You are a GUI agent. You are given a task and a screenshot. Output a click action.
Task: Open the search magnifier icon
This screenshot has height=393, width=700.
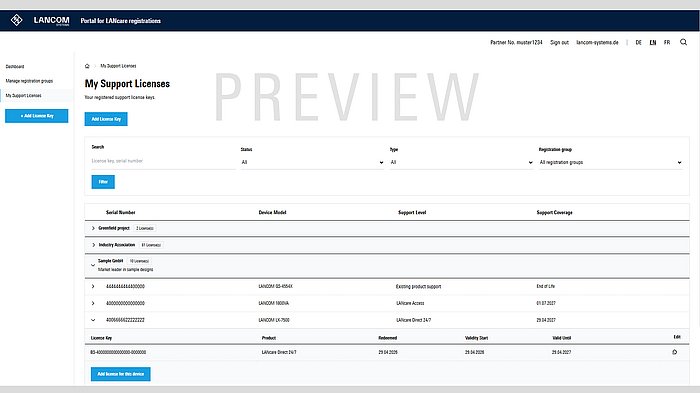tap(683, 42)
